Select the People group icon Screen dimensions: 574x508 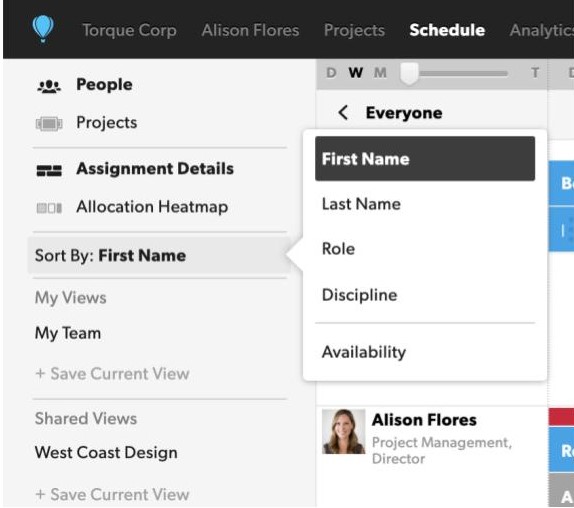point(49,86)
